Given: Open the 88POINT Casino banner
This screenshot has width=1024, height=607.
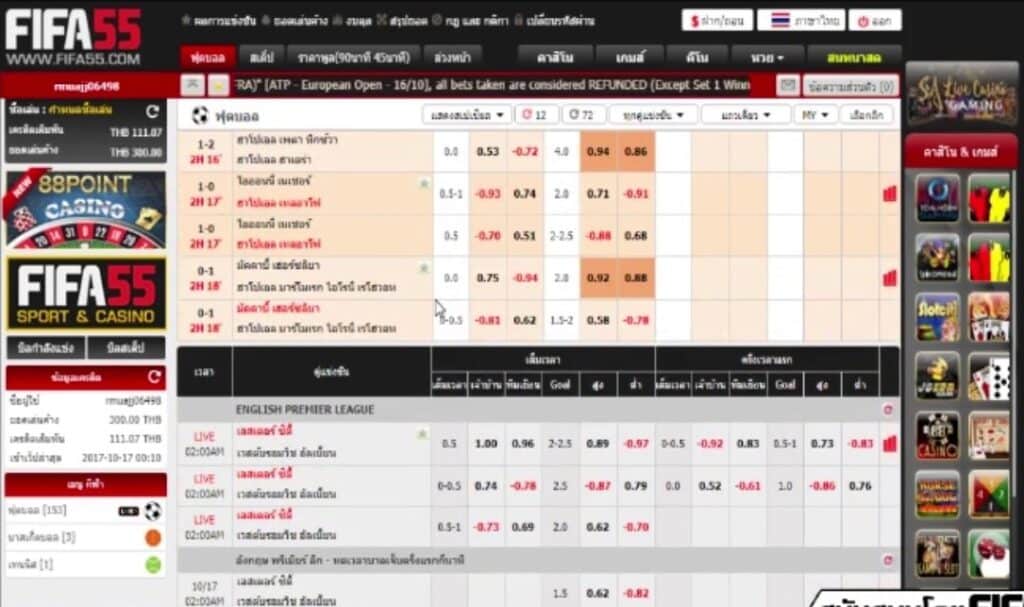Looking at the screenshot, I should [x=86, y=209].
